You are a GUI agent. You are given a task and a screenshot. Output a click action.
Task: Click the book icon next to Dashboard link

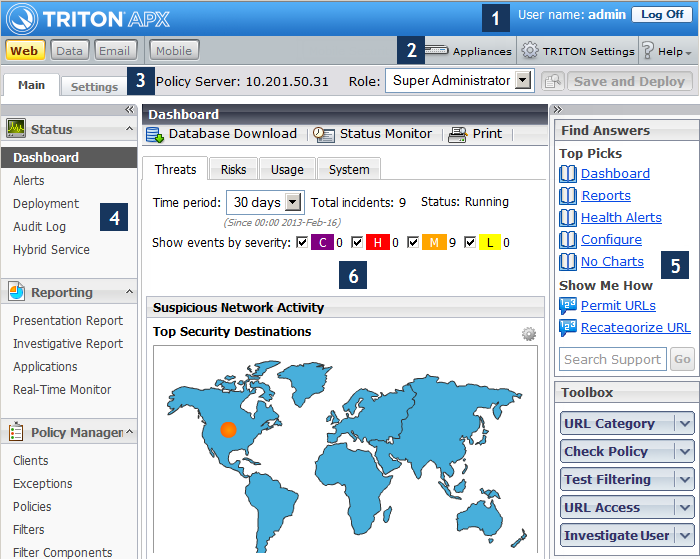pyautogui.click(x=568, y=174)
